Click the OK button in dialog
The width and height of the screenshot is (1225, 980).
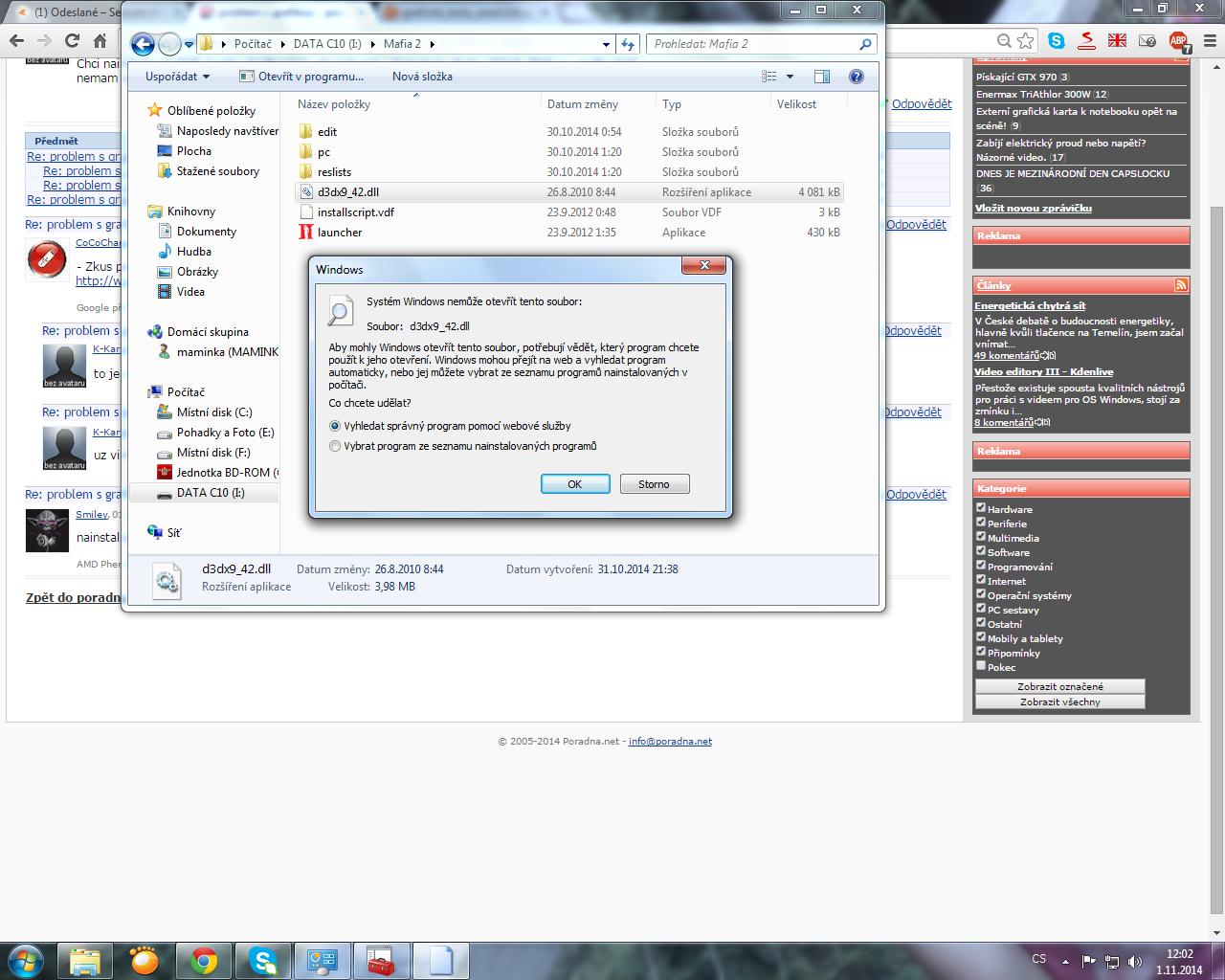point(575,484)
